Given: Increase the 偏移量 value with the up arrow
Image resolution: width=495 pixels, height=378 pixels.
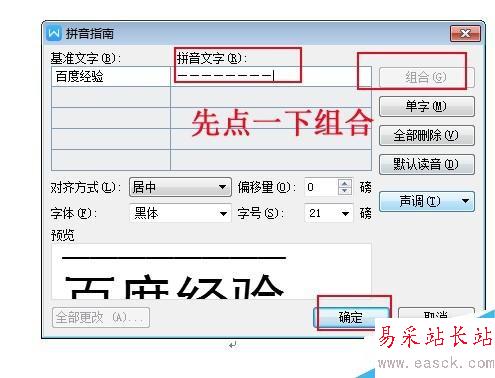Looking at the screenshot, I should click(345, 183).
